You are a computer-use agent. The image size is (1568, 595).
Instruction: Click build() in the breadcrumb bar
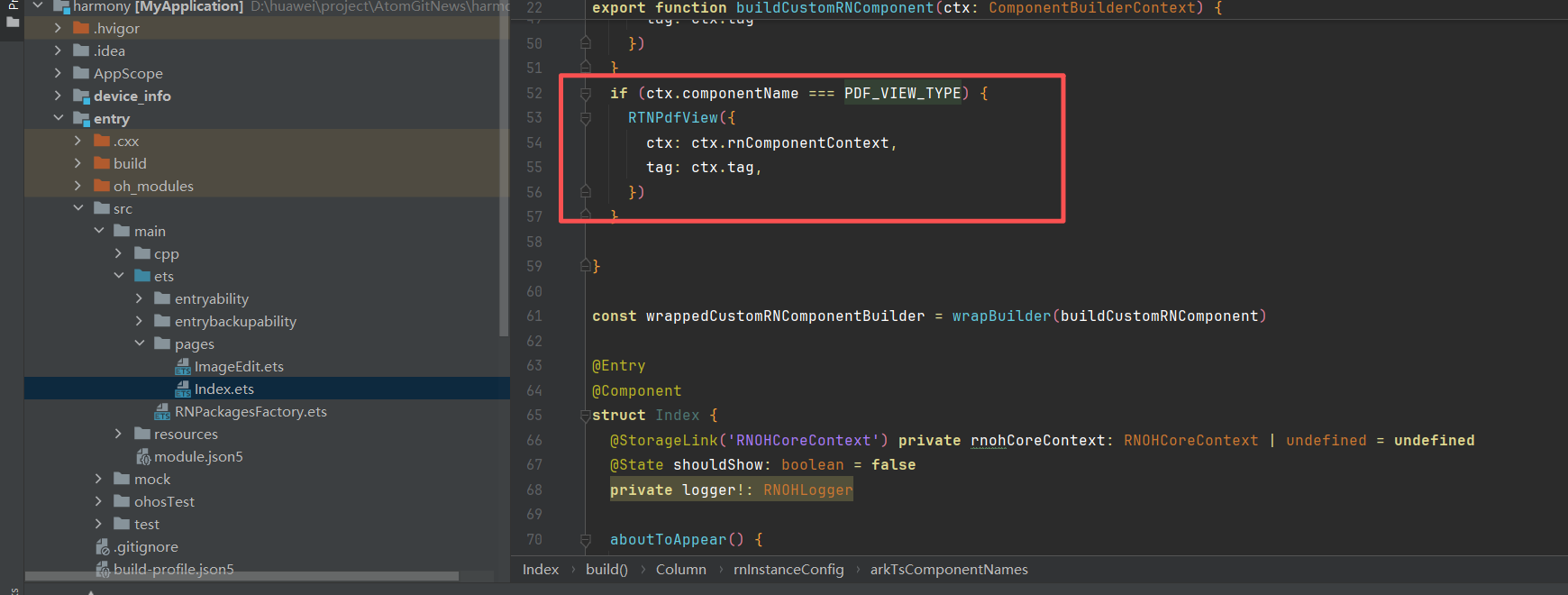tap(606, 569)
